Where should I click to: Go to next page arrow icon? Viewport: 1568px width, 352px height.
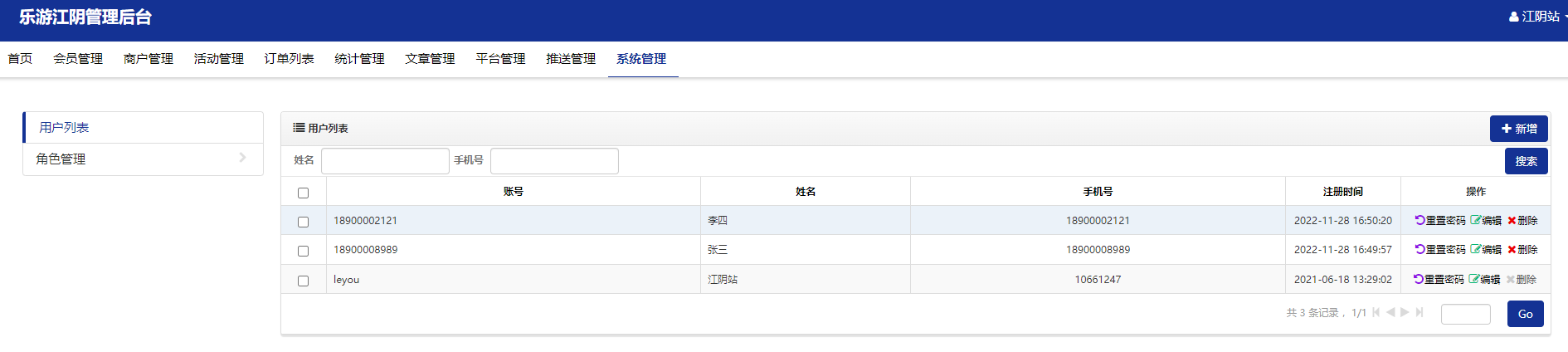(1405, 312)
